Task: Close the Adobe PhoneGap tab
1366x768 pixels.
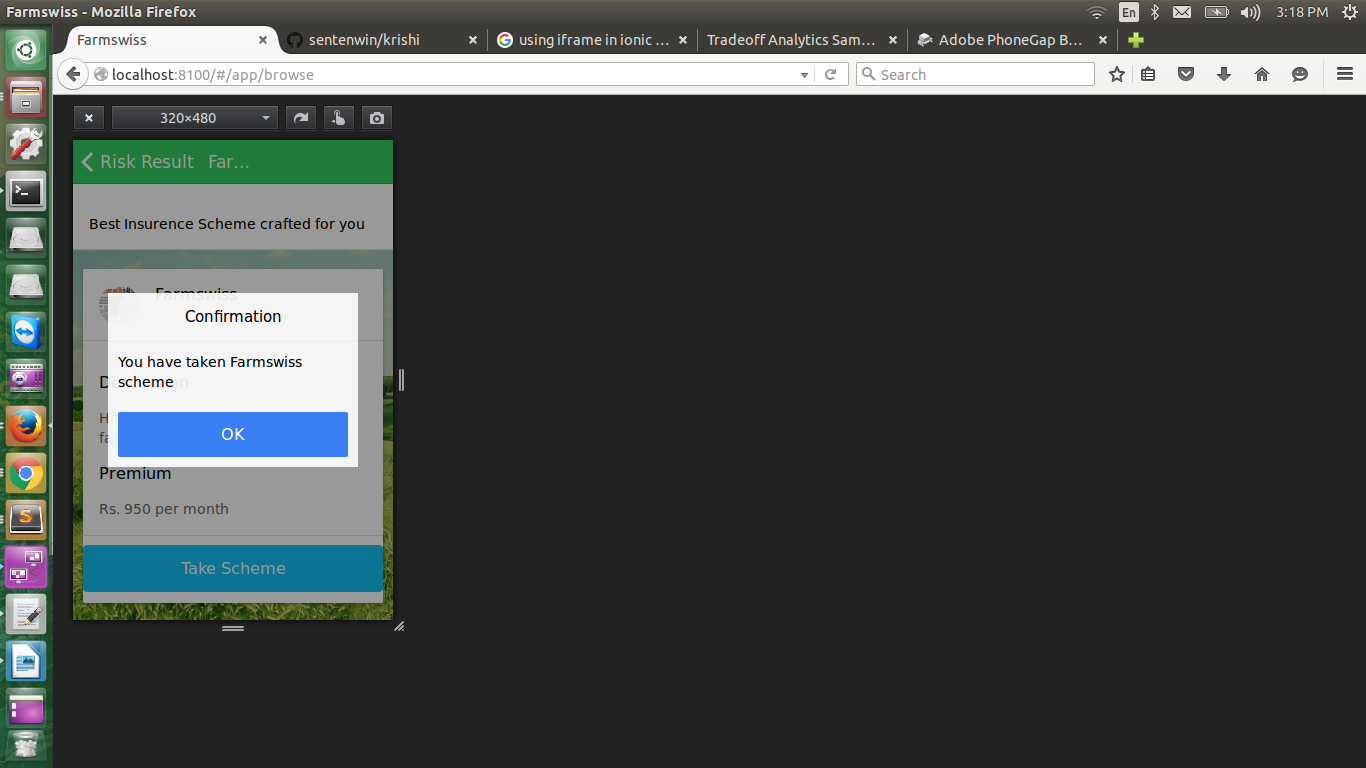Action: click(1103, 40)
